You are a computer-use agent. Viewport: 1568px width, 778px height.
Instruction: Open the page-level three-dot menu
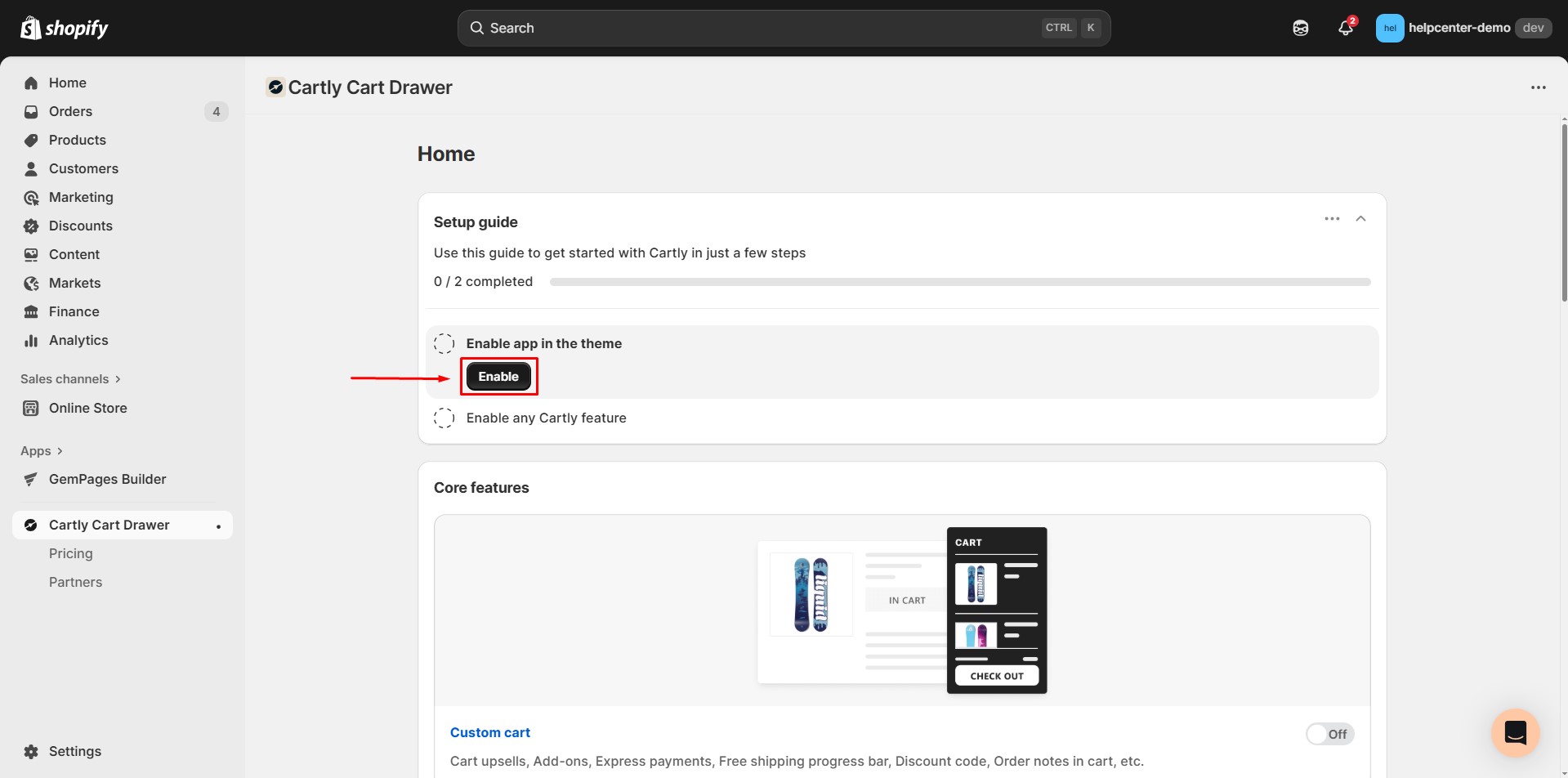point(1539,87)
